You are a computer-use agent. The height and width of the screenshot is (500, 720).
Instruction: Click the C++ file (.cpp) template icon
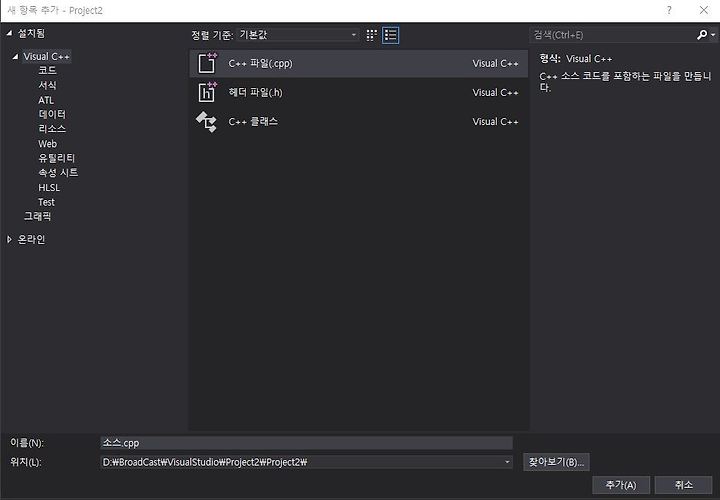[207, 63]
